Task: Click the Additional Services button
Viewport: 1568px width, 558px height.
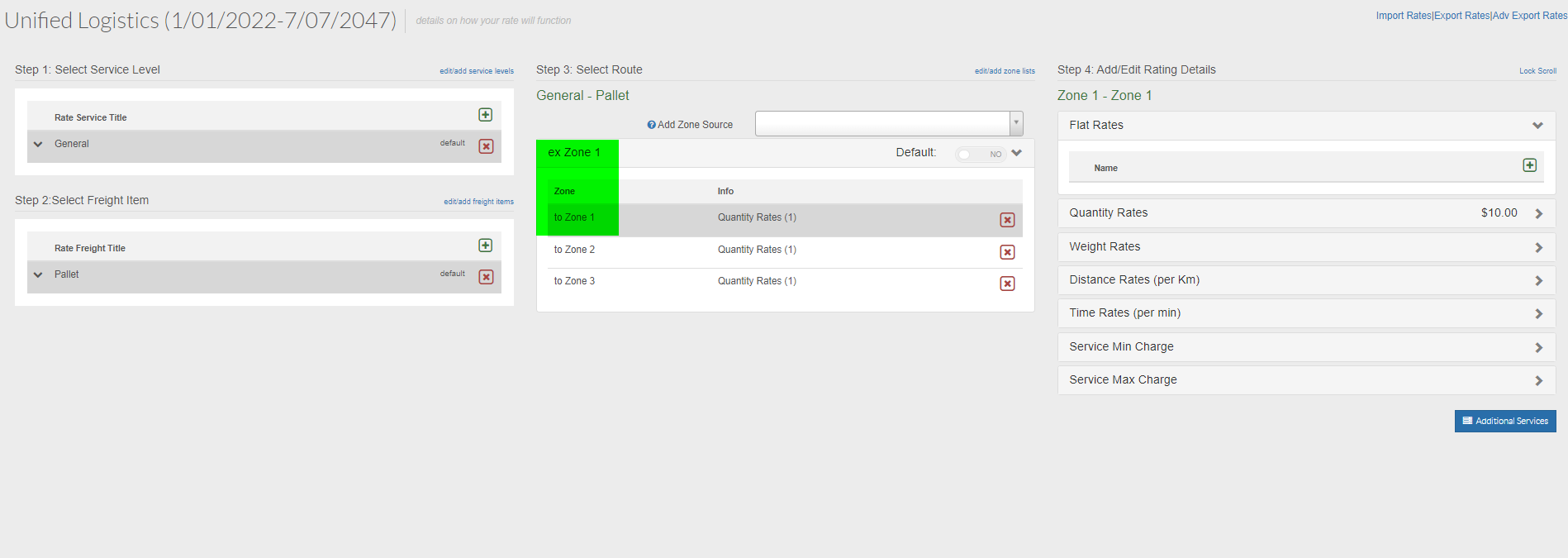Action: click(x=1504, y=421)
